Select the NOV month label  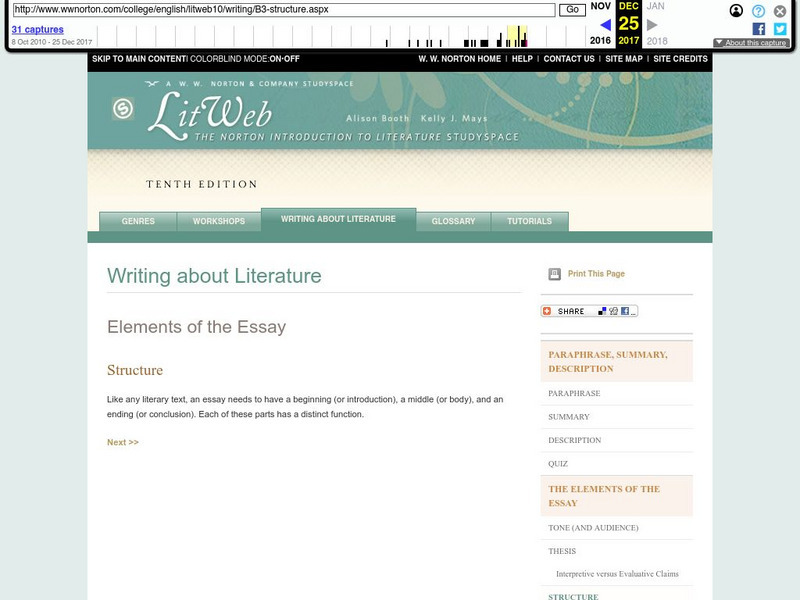601,6
